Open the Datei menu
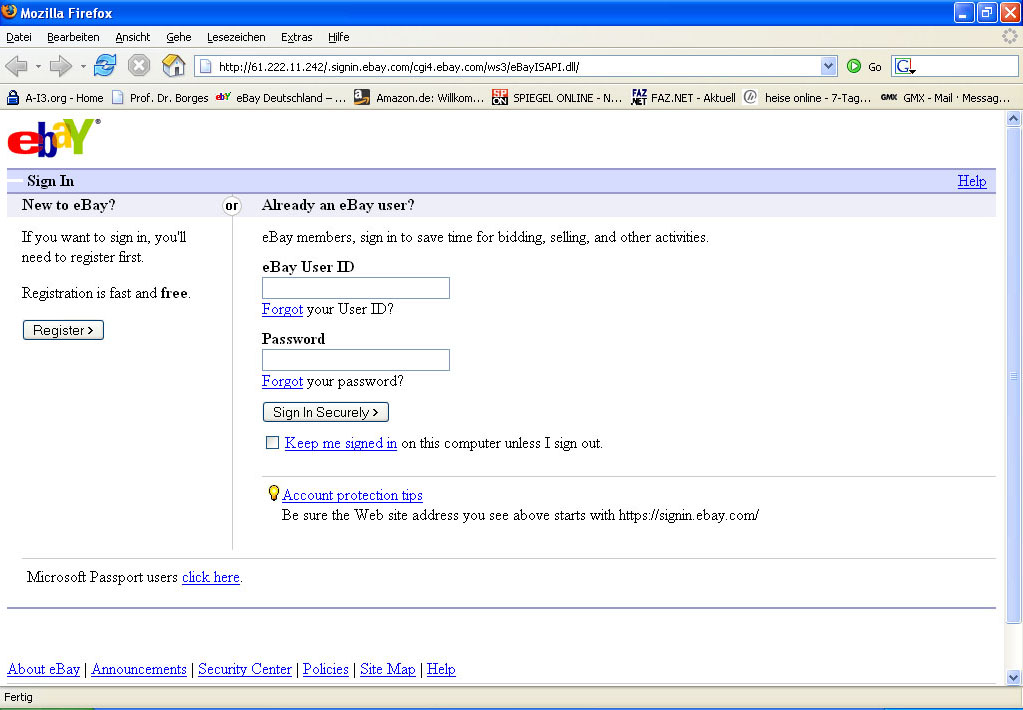 pos(19,37)
